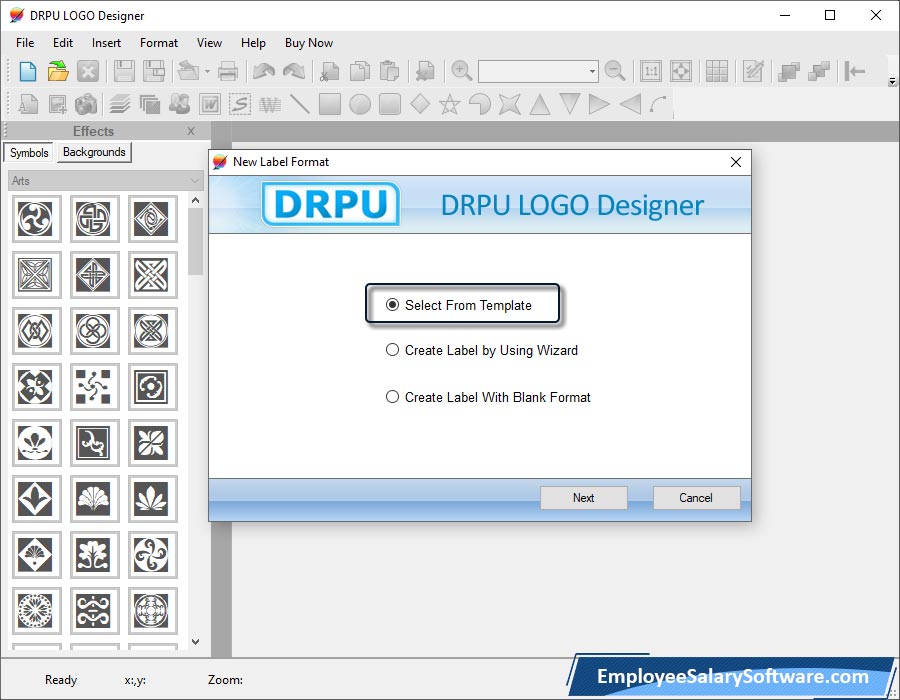Click the Next button in dialog
The image size is (900, 700).
(583, 498)
